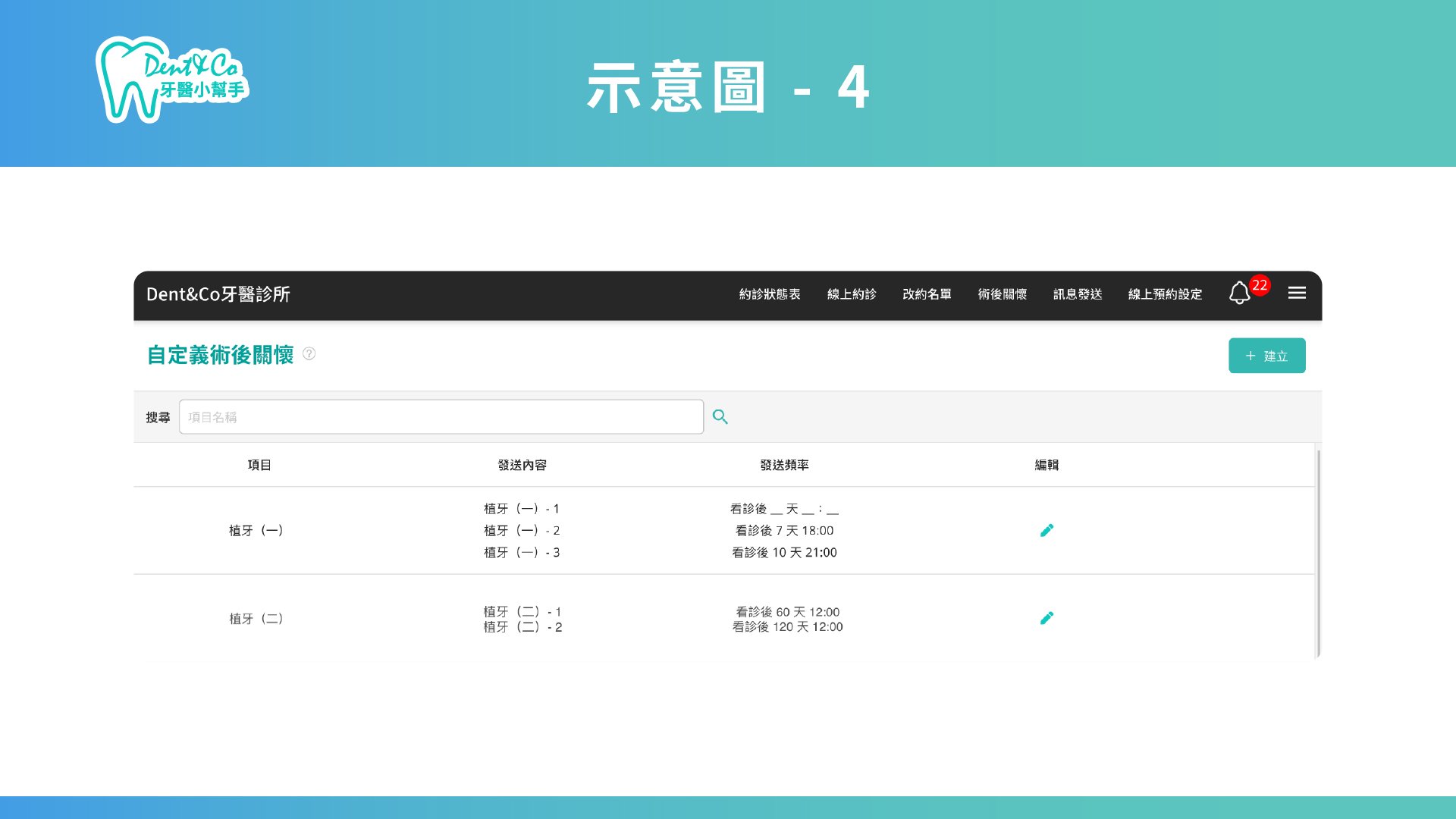Click the 項目 column header

click(259, 465)
